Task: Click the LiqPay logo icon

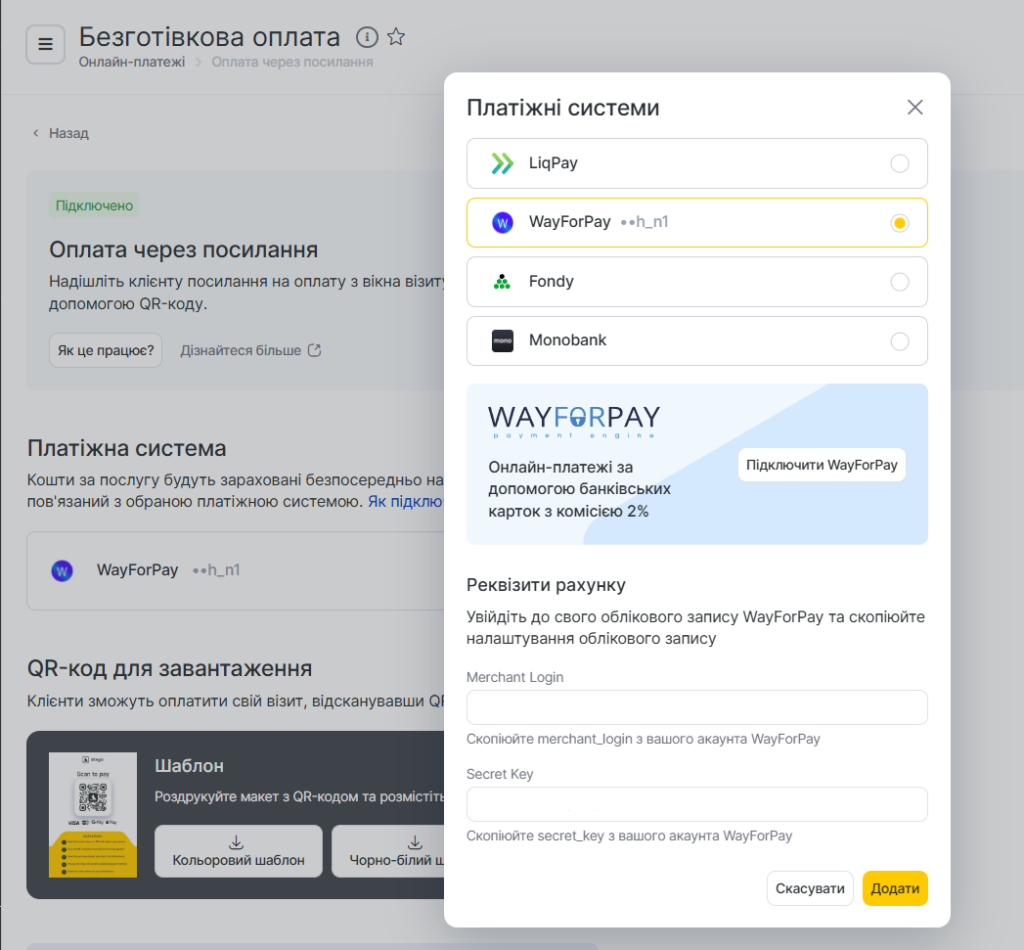Action: point(502,163)
